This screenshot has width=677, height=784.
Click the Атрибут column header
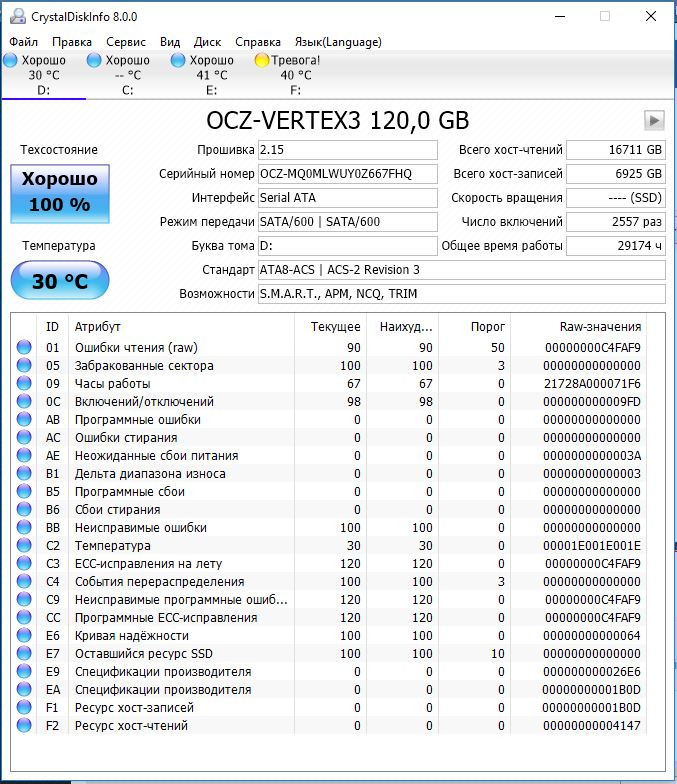(x=182, y=326)
